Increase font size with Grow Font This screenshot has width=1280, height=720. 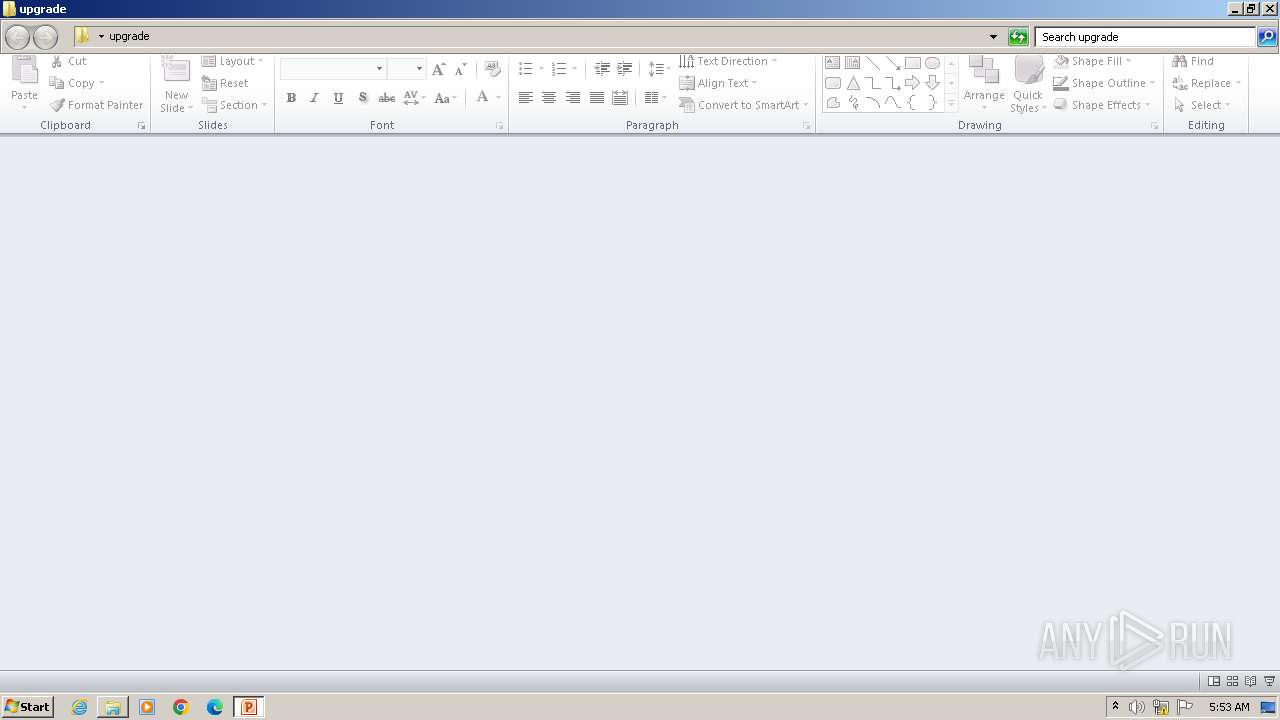click(438, 69)
